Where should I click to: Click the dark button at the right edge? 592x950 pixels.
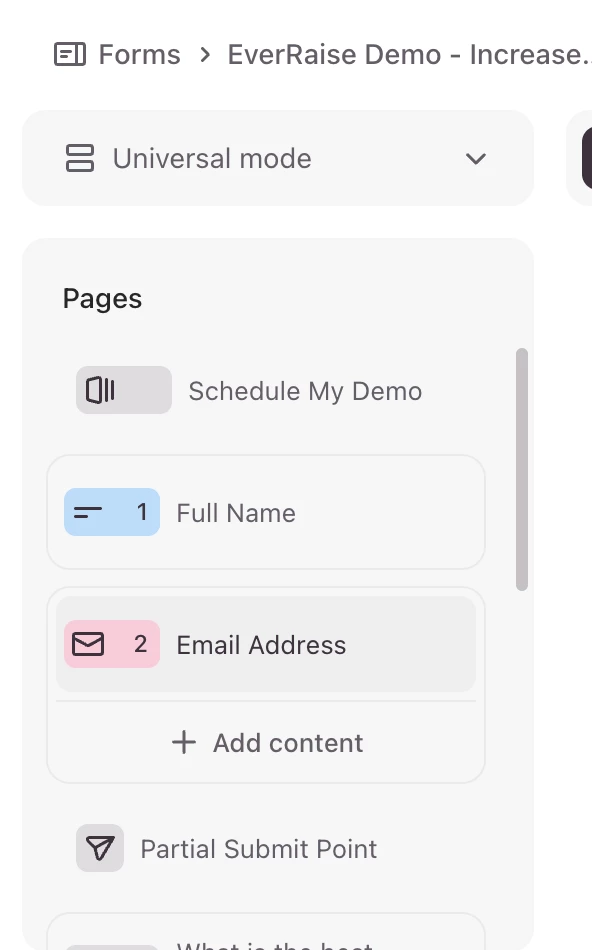[587, 158]
